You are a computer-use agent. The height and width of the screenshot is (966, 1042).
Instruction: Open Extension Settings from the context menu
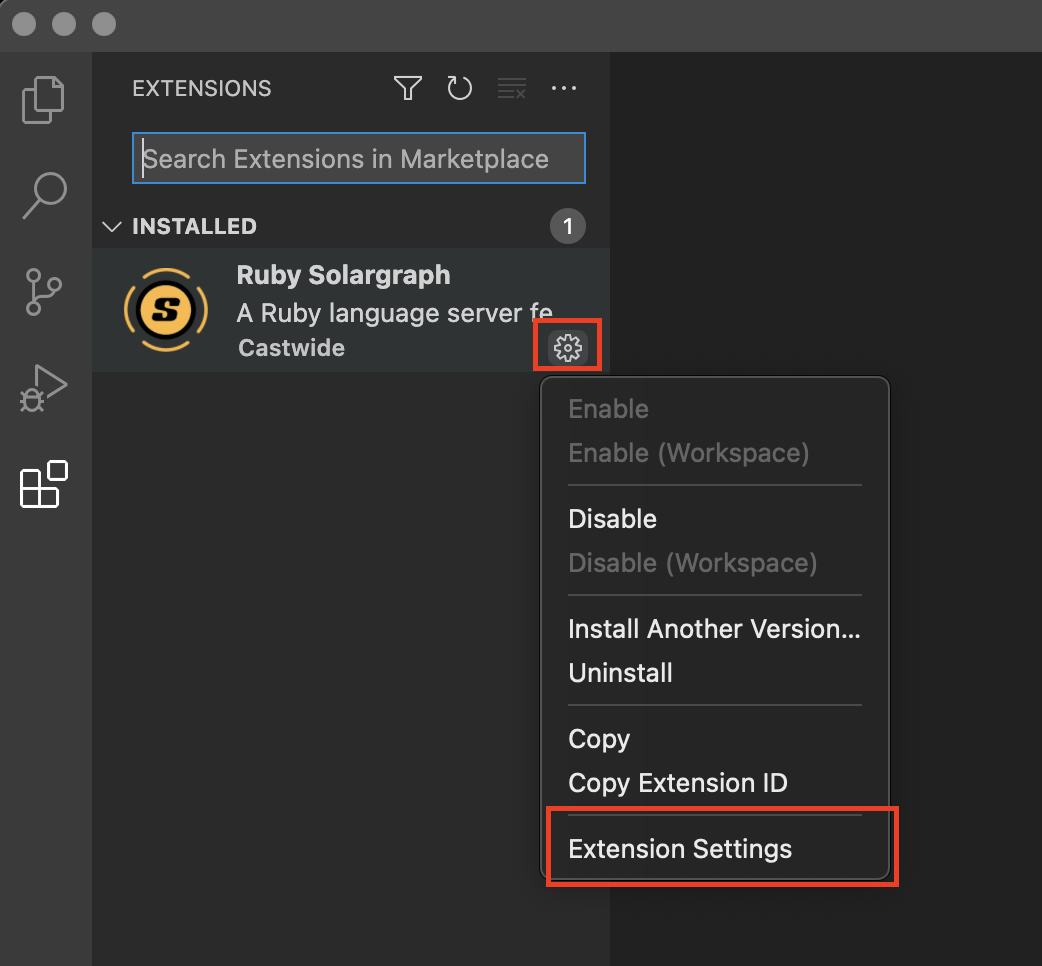679,848
